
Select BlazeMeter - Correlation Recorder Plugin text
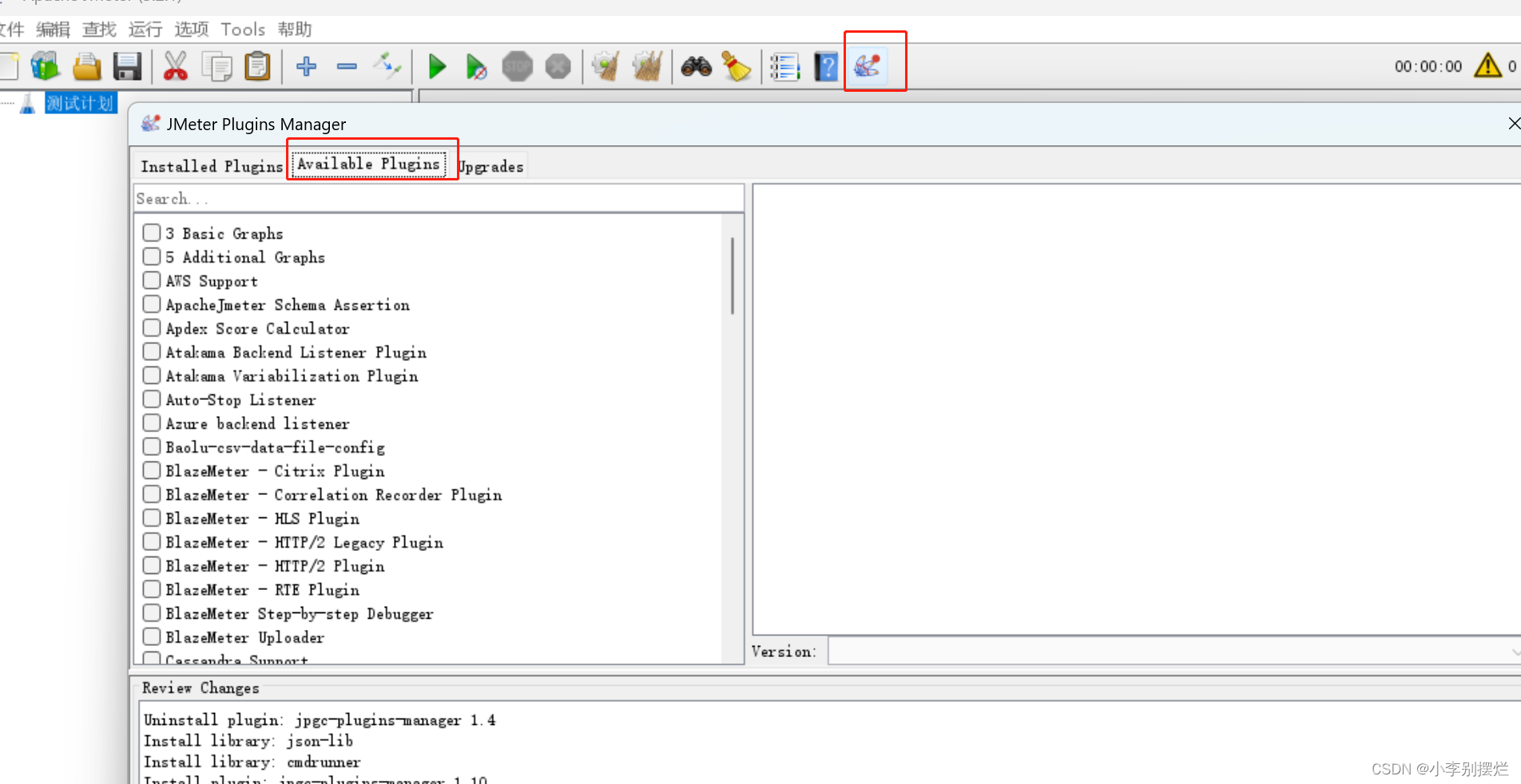click(x=334, y=495)
